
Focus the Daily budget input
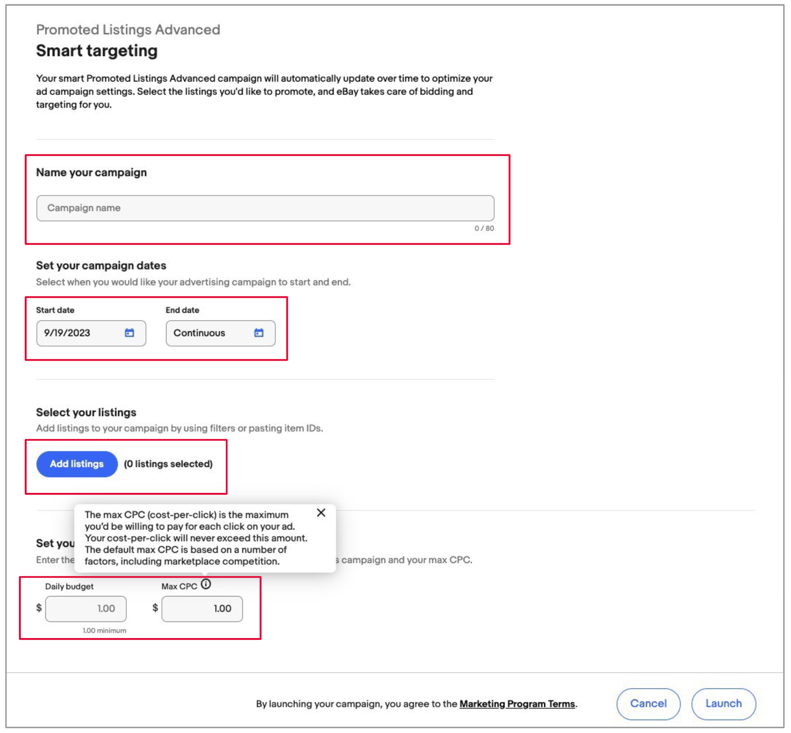click(x=86, y=609)
